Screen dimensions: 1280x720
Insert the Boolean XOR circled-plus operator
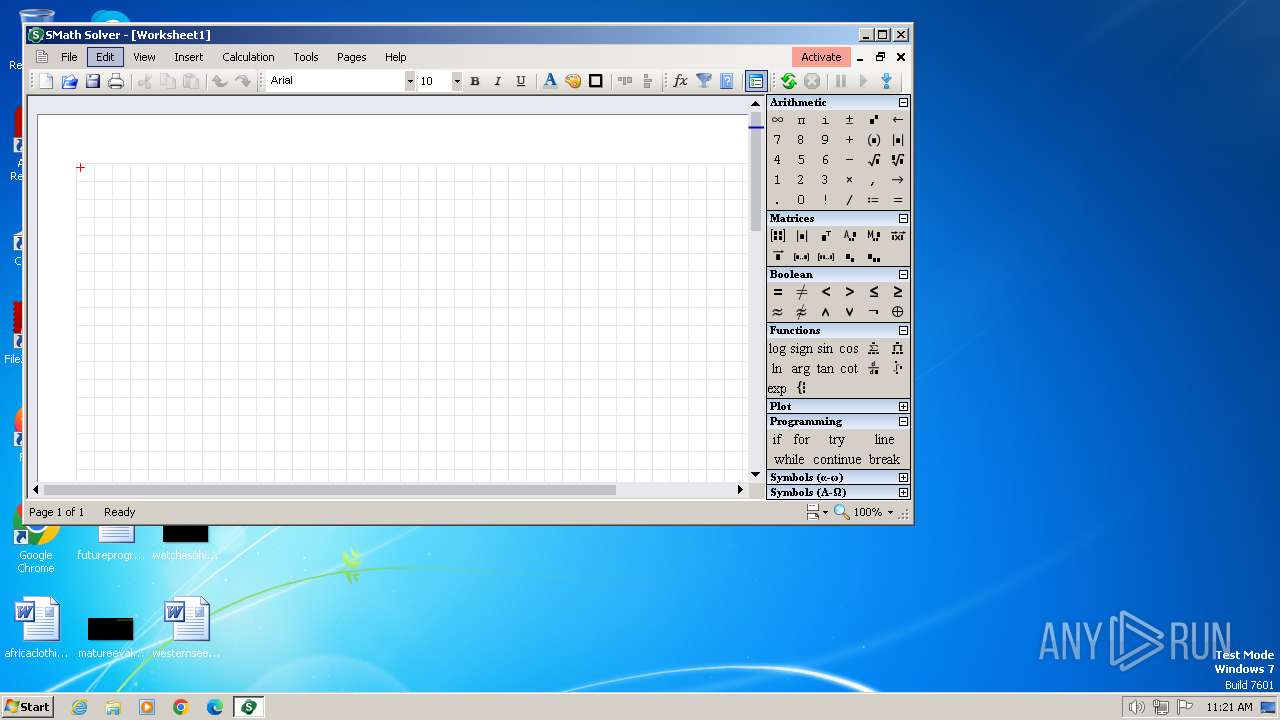point(897,312)
